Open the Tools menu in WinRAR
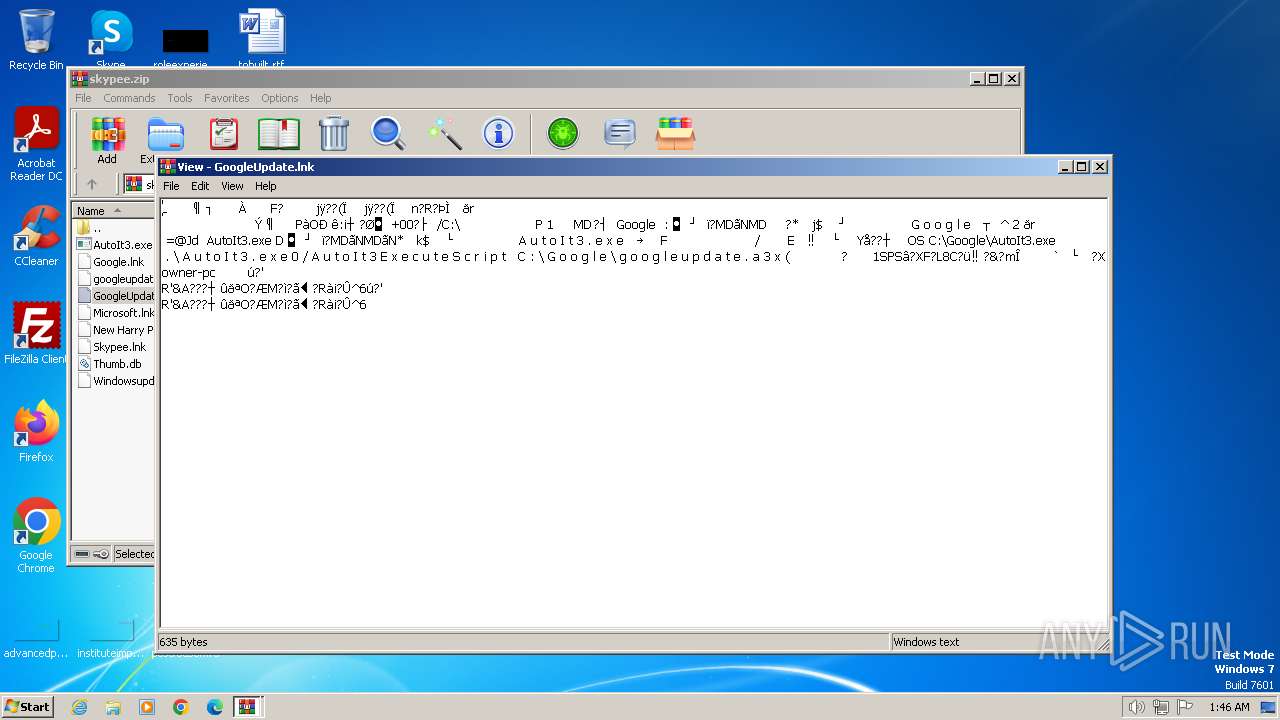Image resolution: width=1280 pixels, height=720 pixels. pyautogui.click(x=180, y=98)
